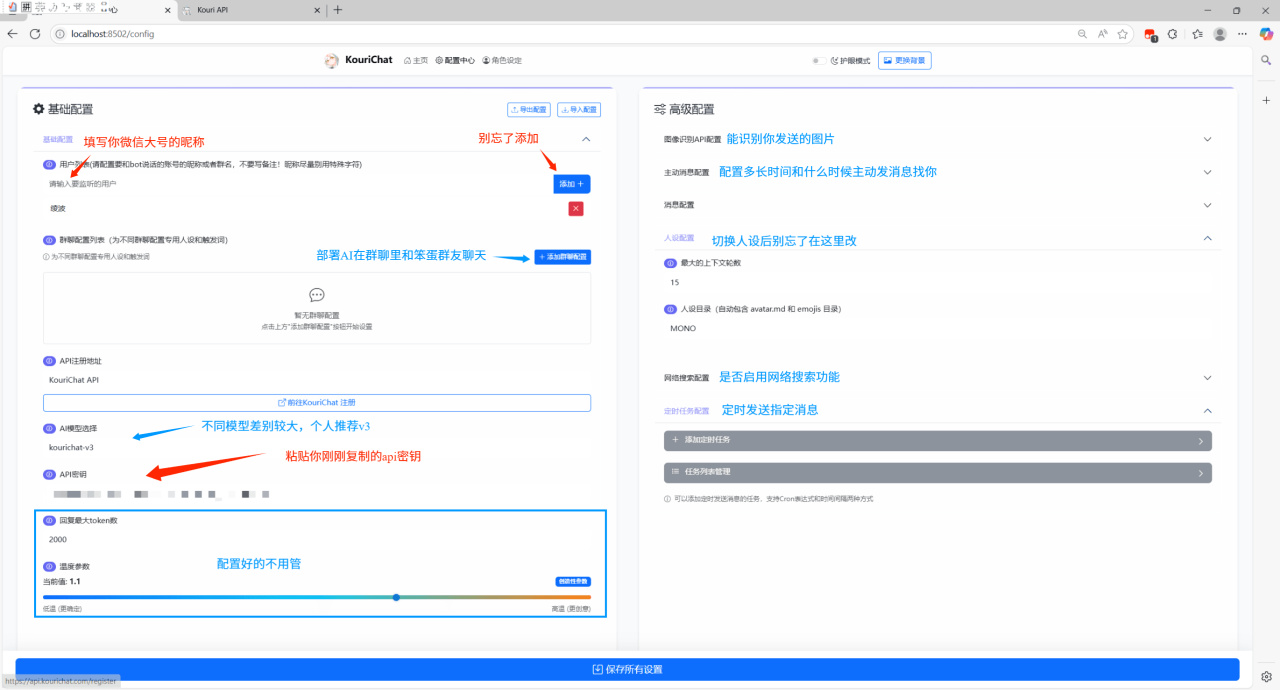
Task: Click the read aloud icon in address bar
Action: click(1102, 33)
